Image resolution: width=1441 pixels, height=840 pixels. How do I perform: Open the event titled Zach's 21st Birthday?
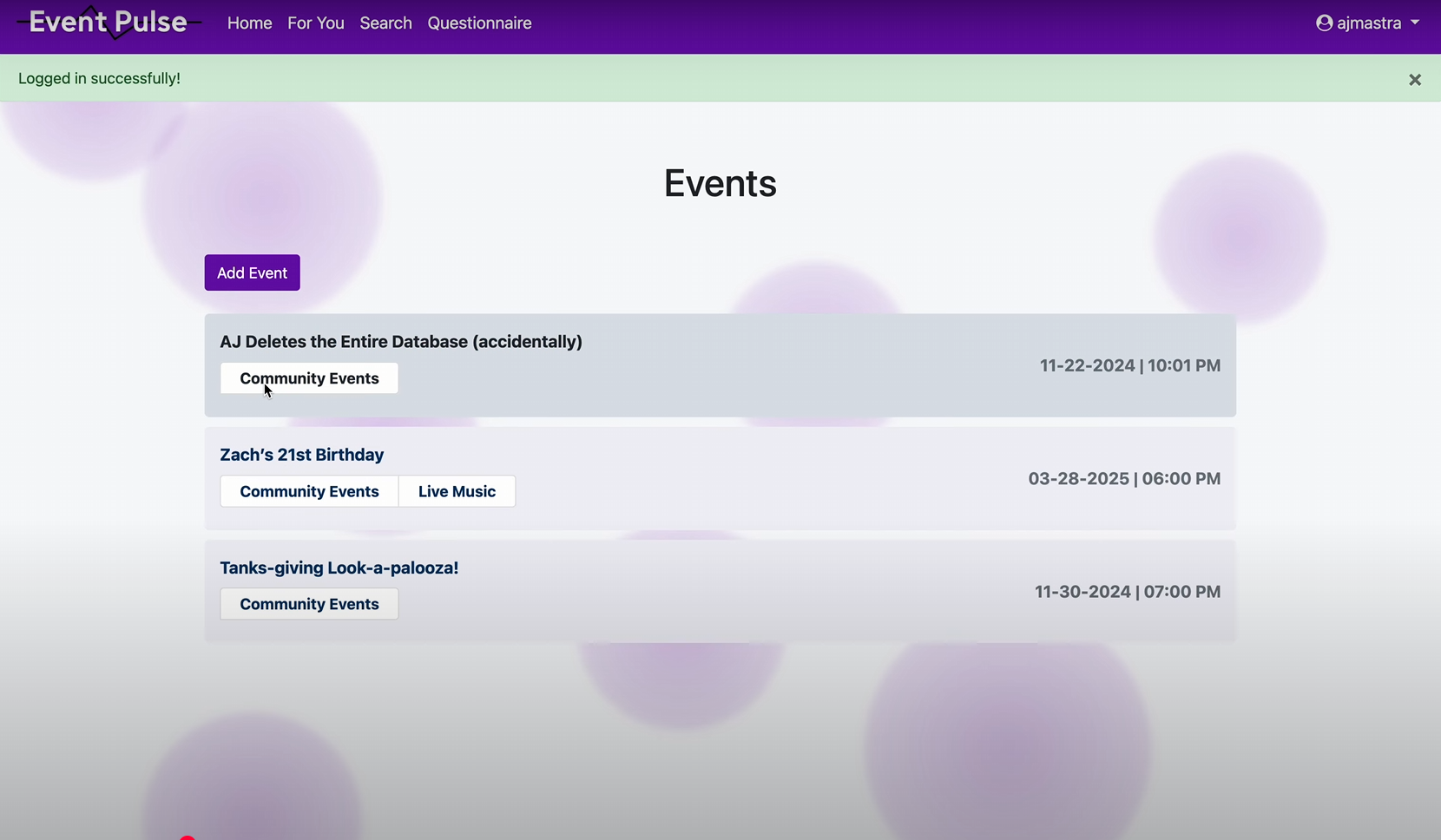pyautogui.click(x=302, y=454)
